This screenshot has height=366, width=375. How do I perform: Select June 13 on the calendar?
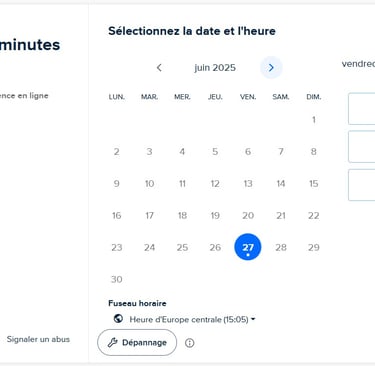coord(248,183)
